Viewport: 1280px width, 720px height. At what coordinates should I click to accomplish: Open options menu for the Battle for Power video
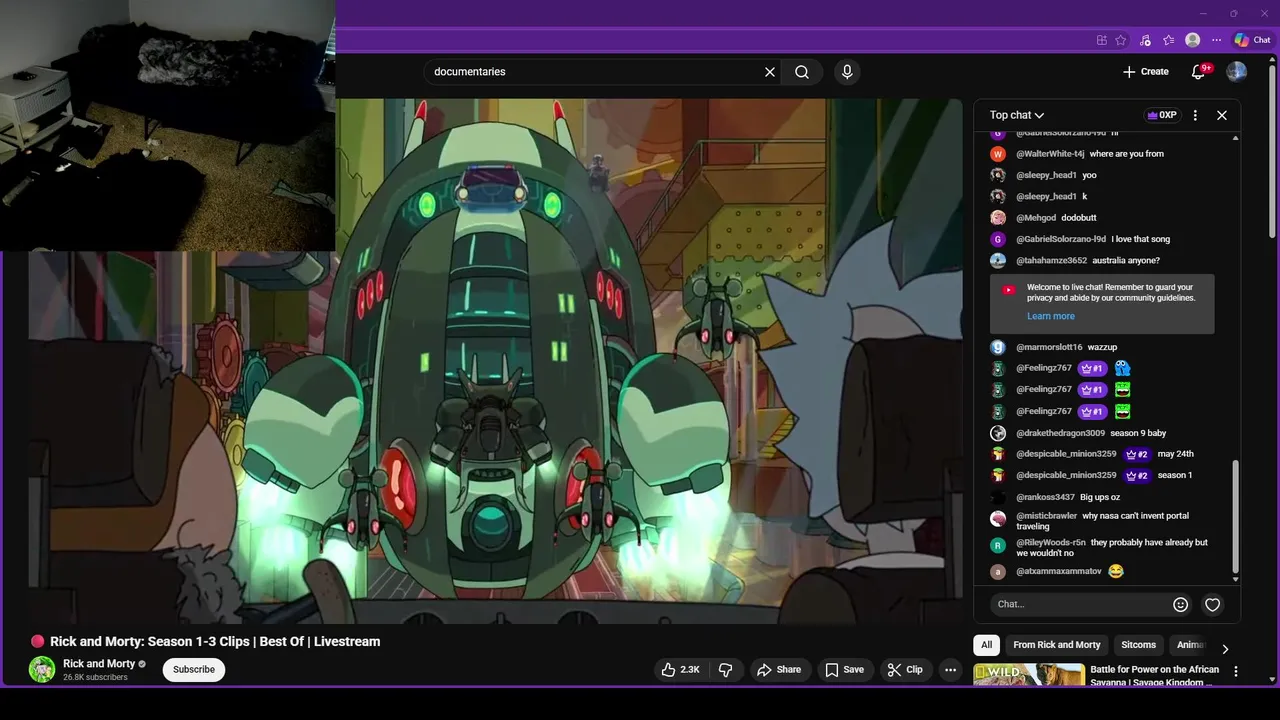1236,672
